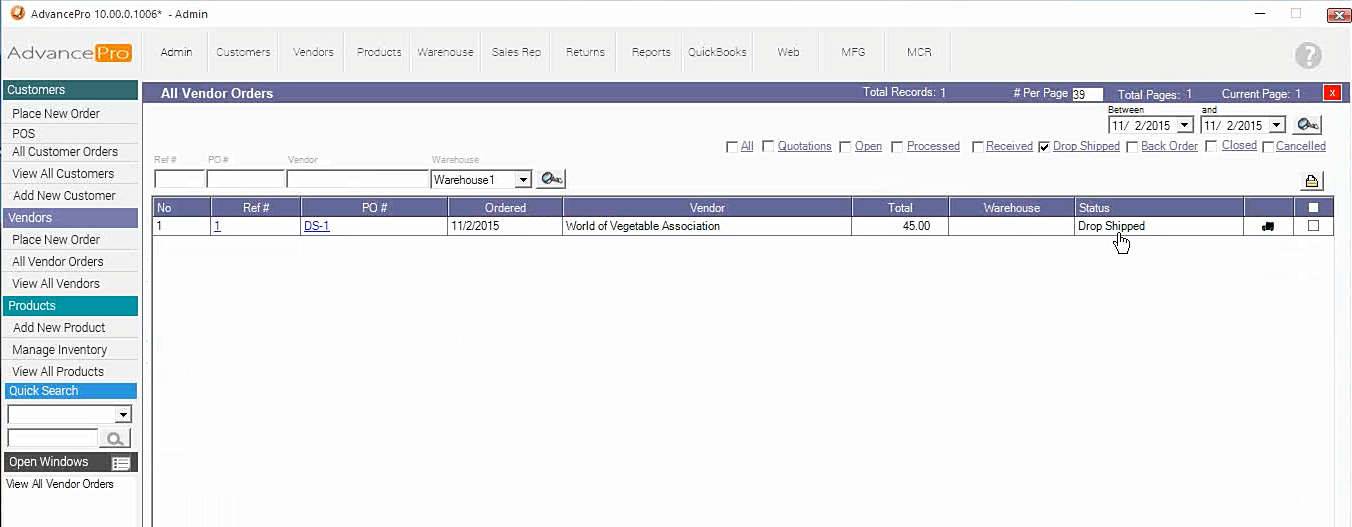The width and height of the screenshot is (1352, 527).
Task: Tick the select-row checkbox for order 1
Action: point(1313,226)
